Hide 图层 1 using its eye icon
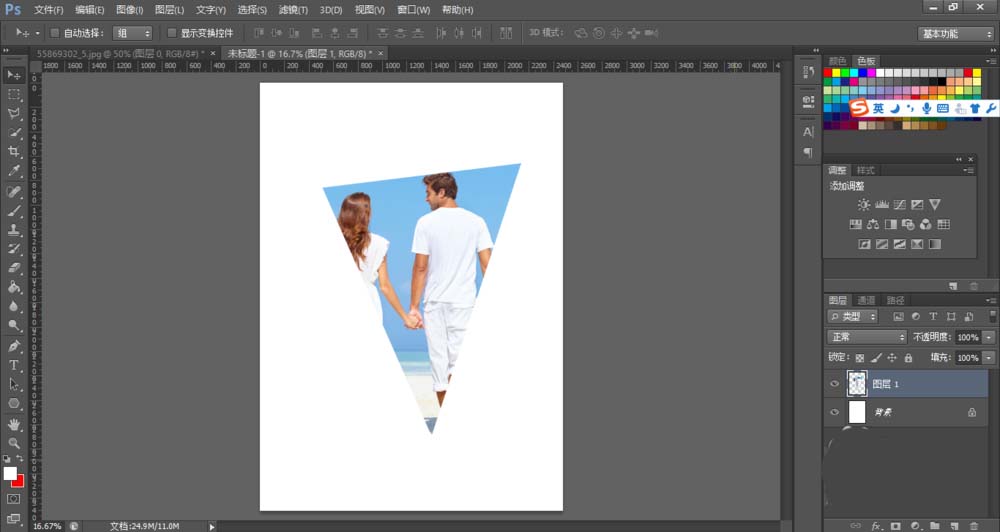Screen dimensions: 1000x532 835,384
